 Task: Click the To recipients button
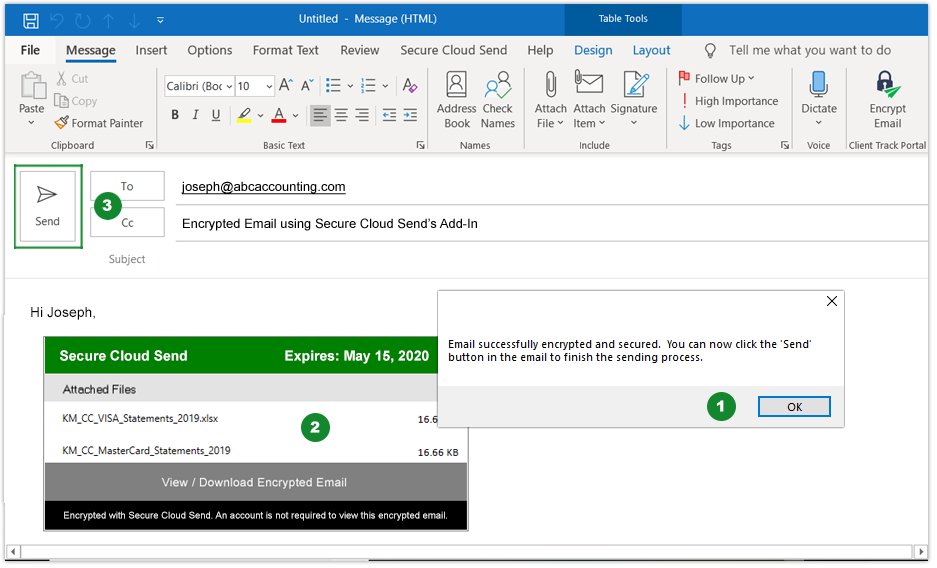click(x=127, y=186)
